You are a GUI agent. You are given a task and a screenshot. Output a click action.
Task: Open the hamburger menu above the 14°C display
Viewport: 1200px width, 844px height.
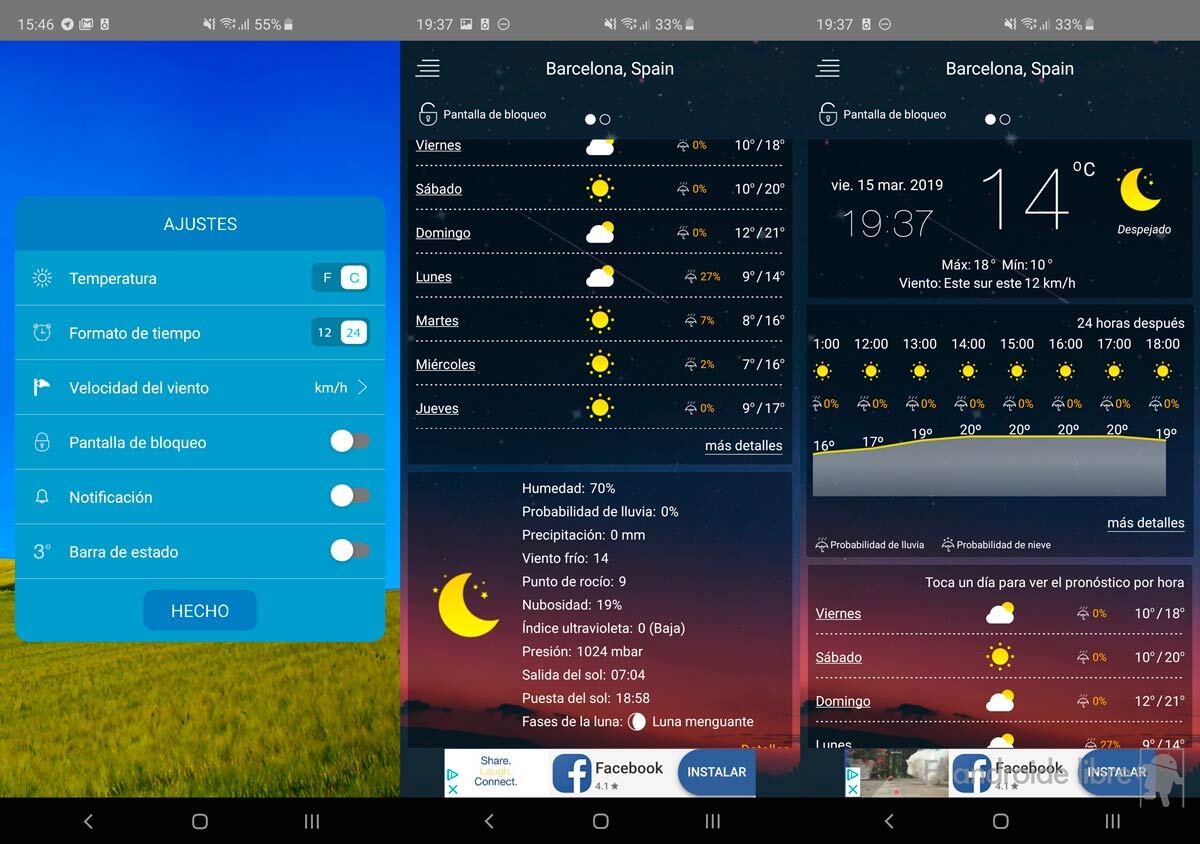[828, 68]
